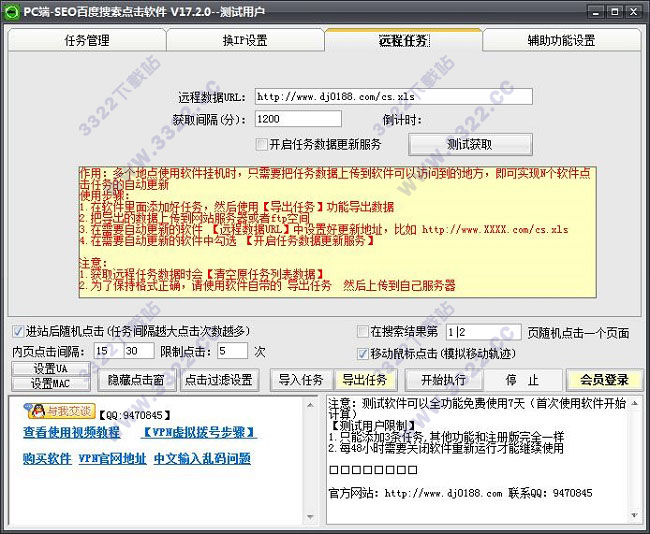Click the 隐藏点击窗 button

click(x=136, y=380)
